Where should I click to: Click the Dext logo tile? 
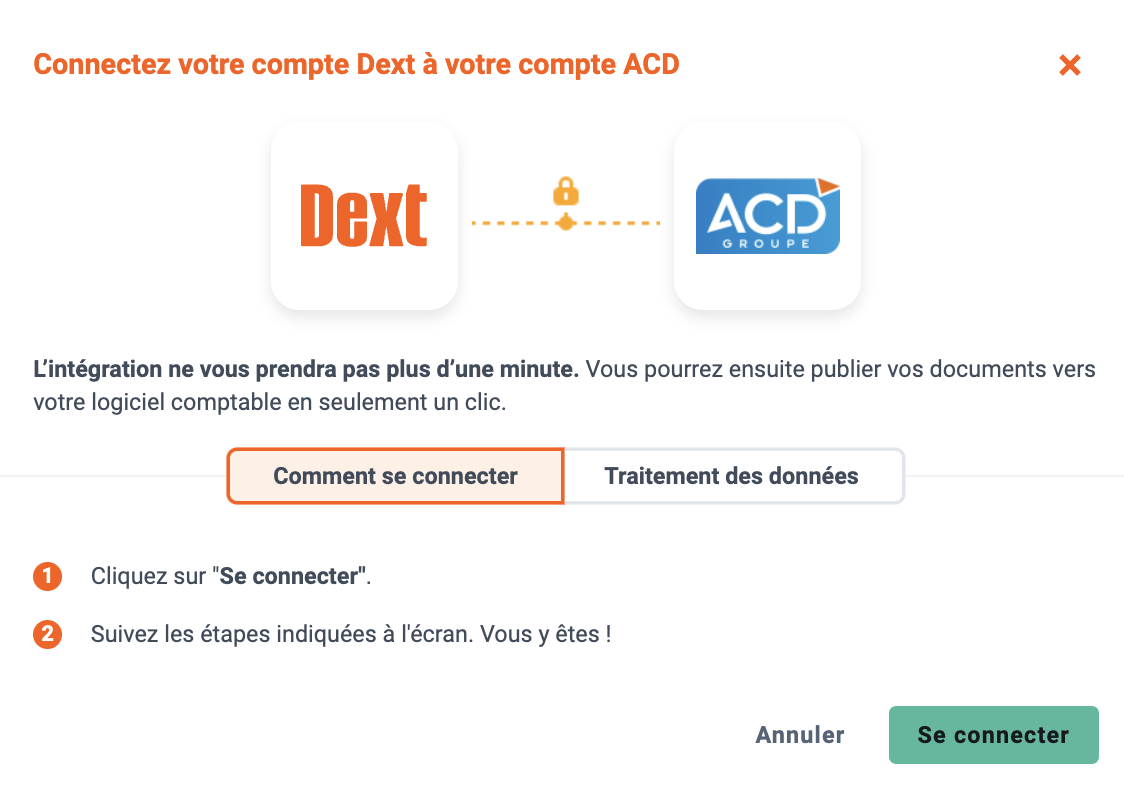[x=364, y=216]
